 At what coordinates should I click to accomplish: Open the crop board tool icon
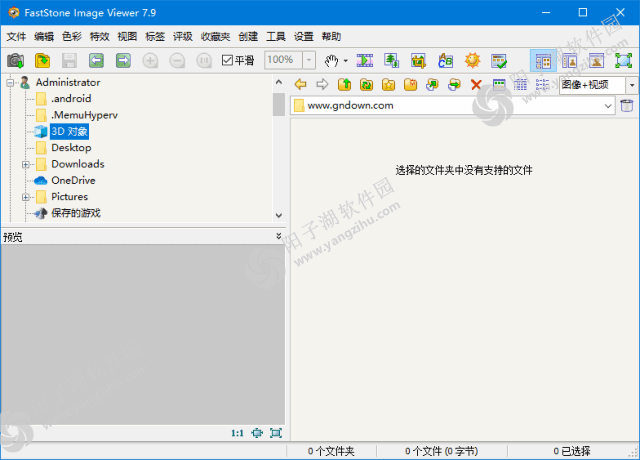click(418, 61)
